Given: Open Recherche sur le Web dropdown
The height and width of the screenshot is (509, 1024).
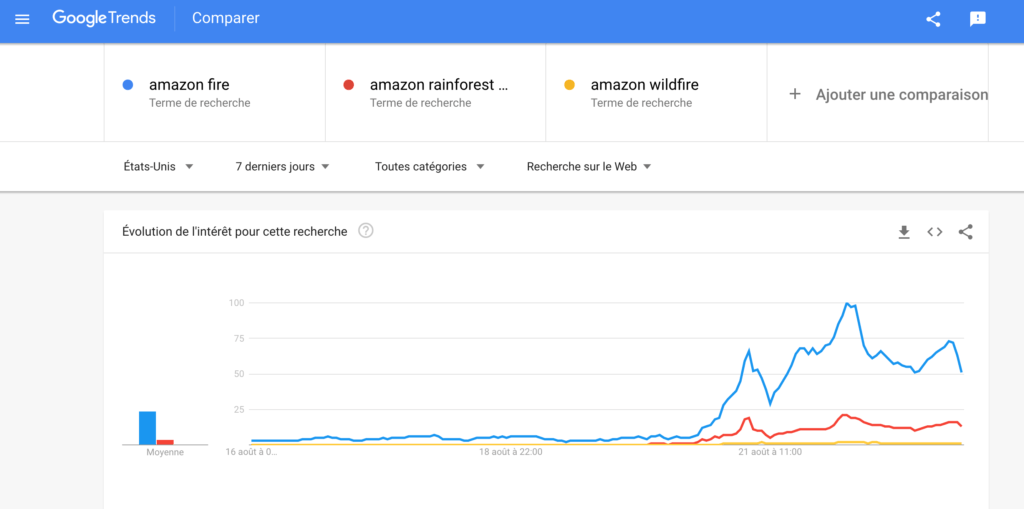Looking at the screenshot, I should pyautogui.click(x=588, y=167).
